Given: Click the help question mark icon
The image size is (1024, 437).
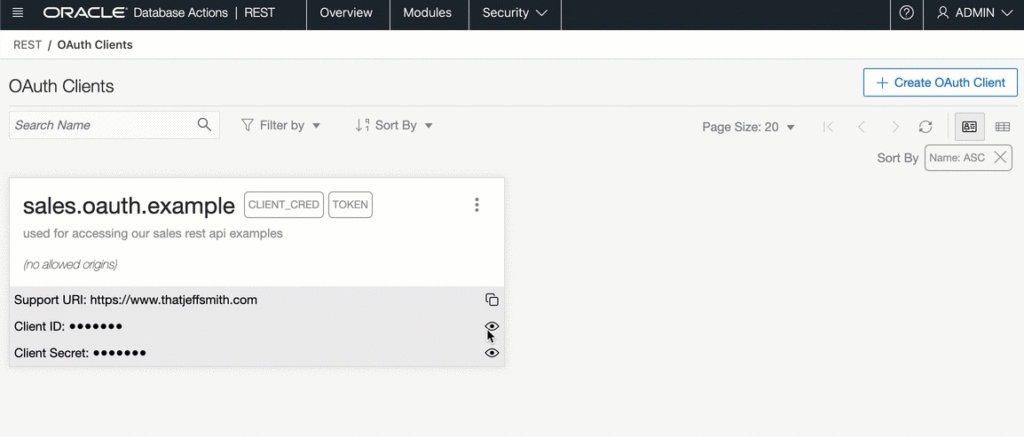Looking at the screenshot, I should tap(906, 14).
